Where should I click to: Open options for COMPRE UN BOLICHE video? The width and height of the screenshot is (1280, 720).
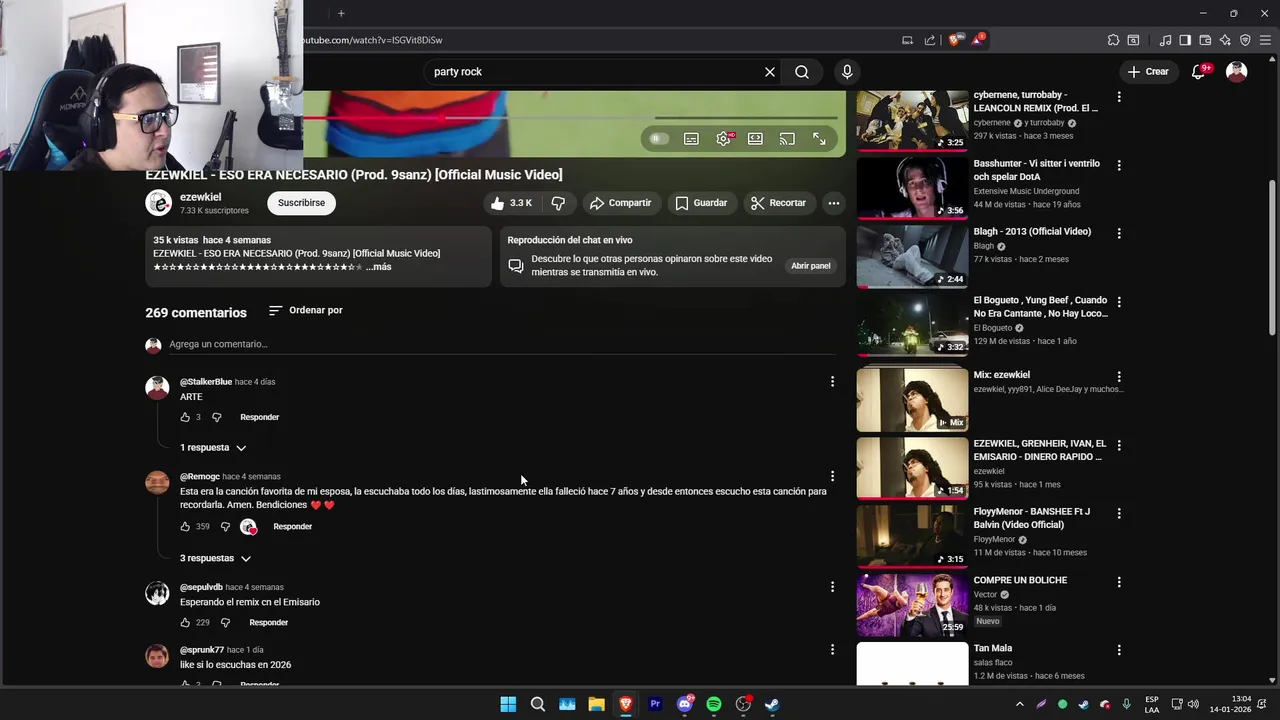pyautogui.click(x=1119, y=582)
